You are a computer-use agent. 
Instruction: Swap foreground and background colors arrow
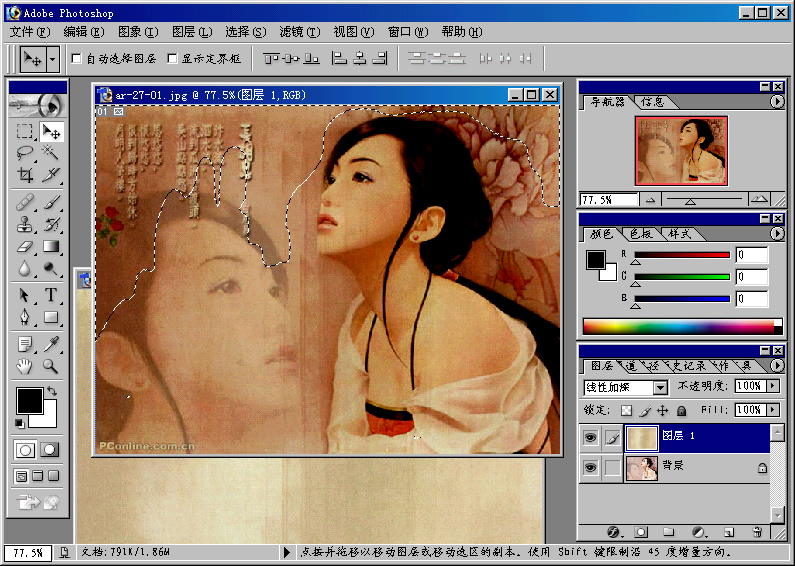pos(52,392)
